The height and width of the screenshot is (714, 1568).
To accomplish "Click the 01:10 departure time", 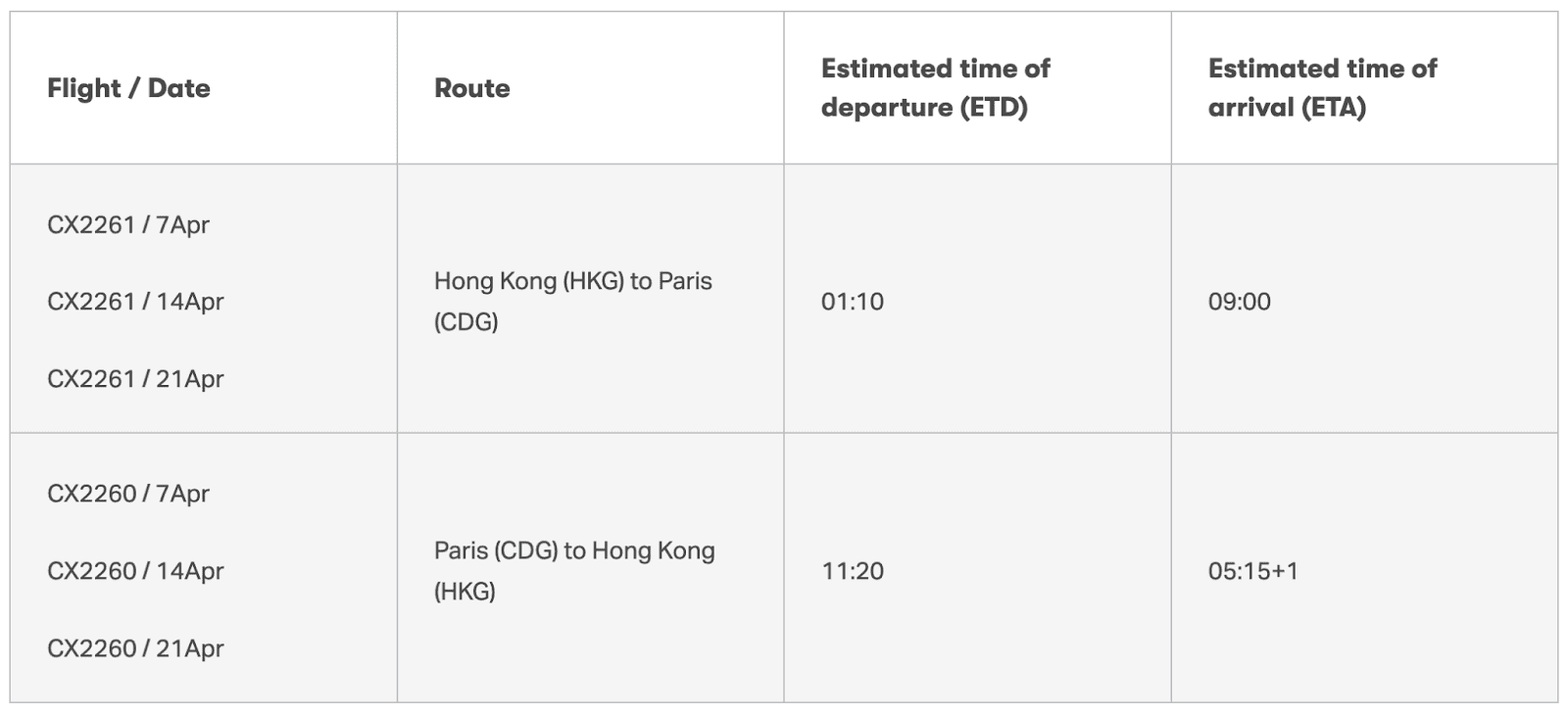I will point(853,302).
